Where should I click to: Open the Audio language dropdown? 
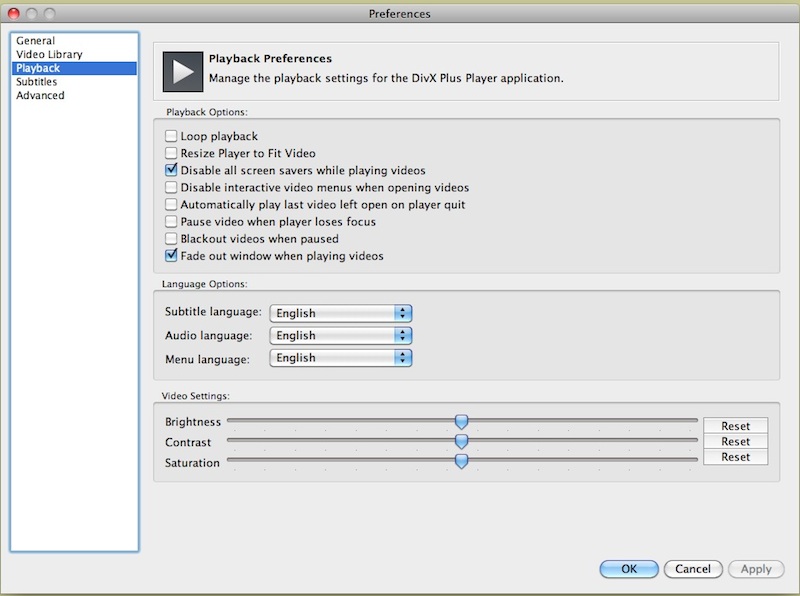coord(341,335)
